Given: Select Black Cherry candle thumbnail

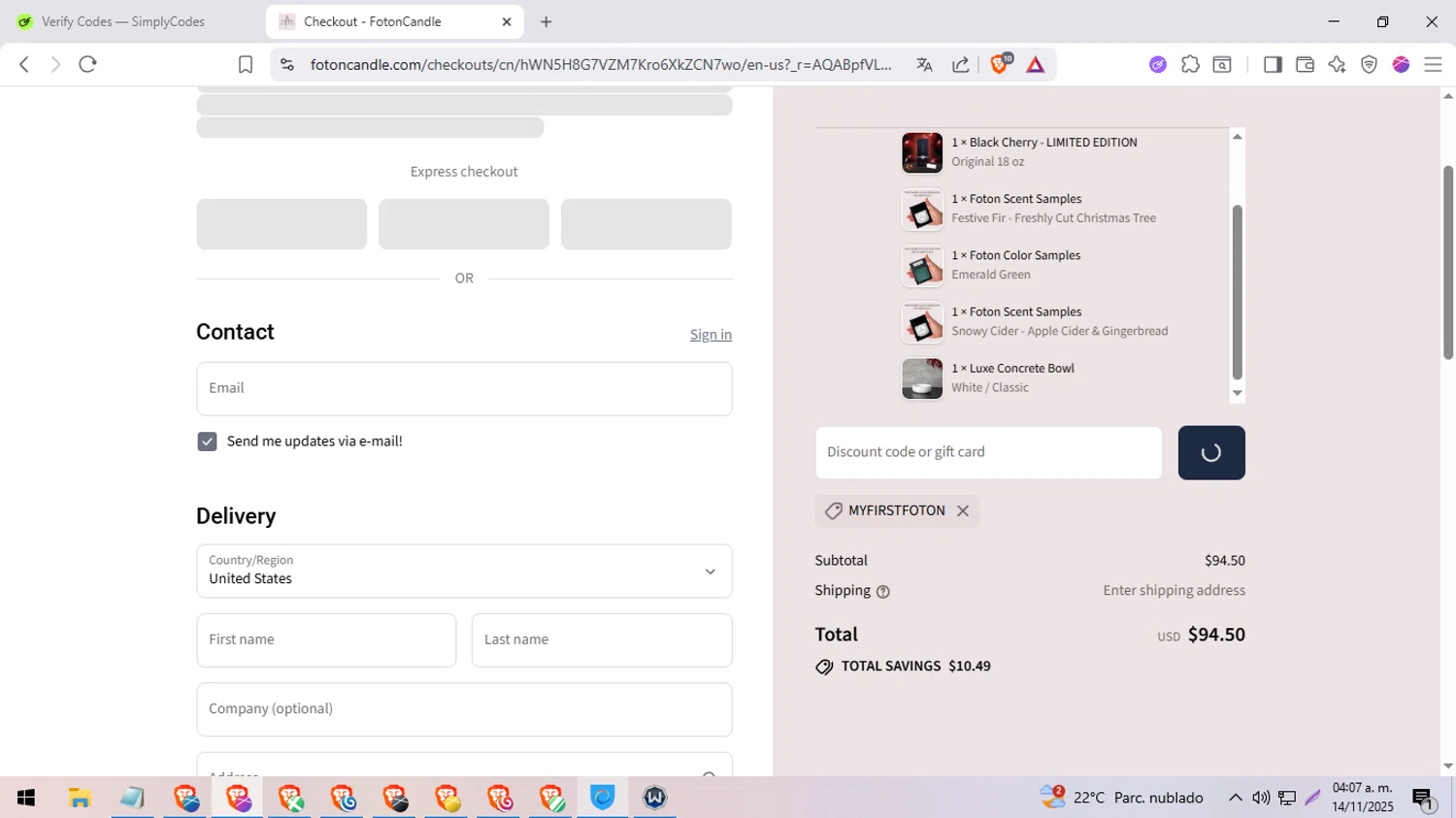Looking at the screenshot, I should (x=922, y=152).
